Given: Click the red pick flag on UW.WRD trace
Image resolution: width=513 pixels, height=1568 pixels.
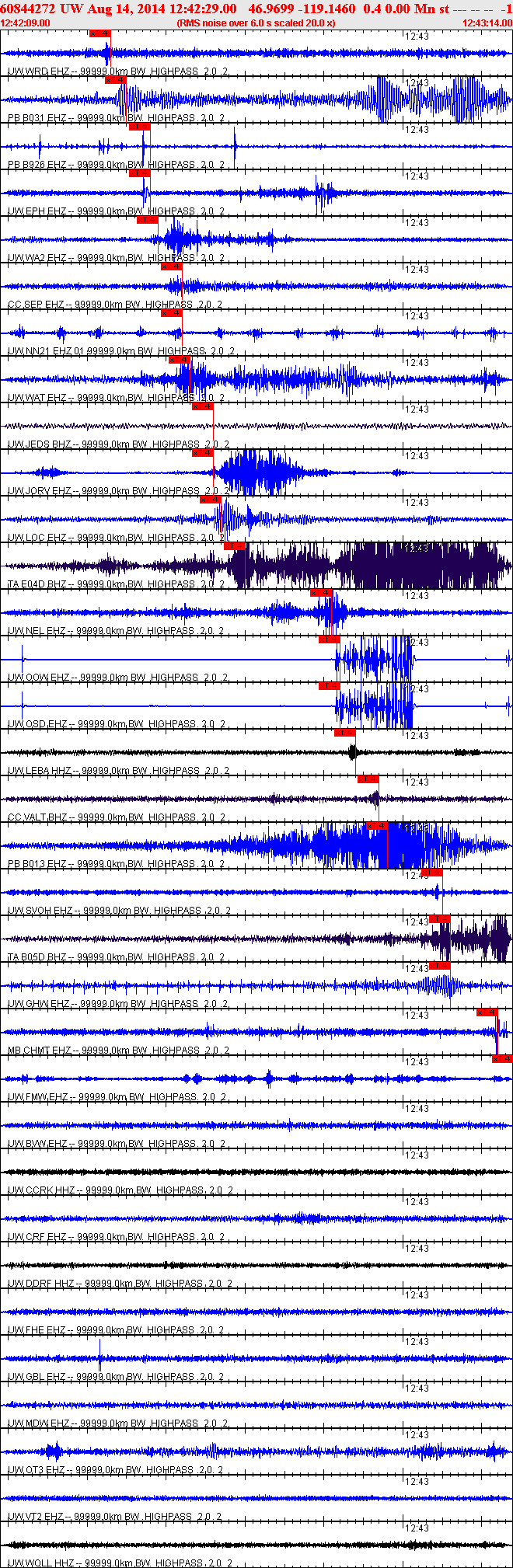Looking at the screenshot, I should coord(100,33).
